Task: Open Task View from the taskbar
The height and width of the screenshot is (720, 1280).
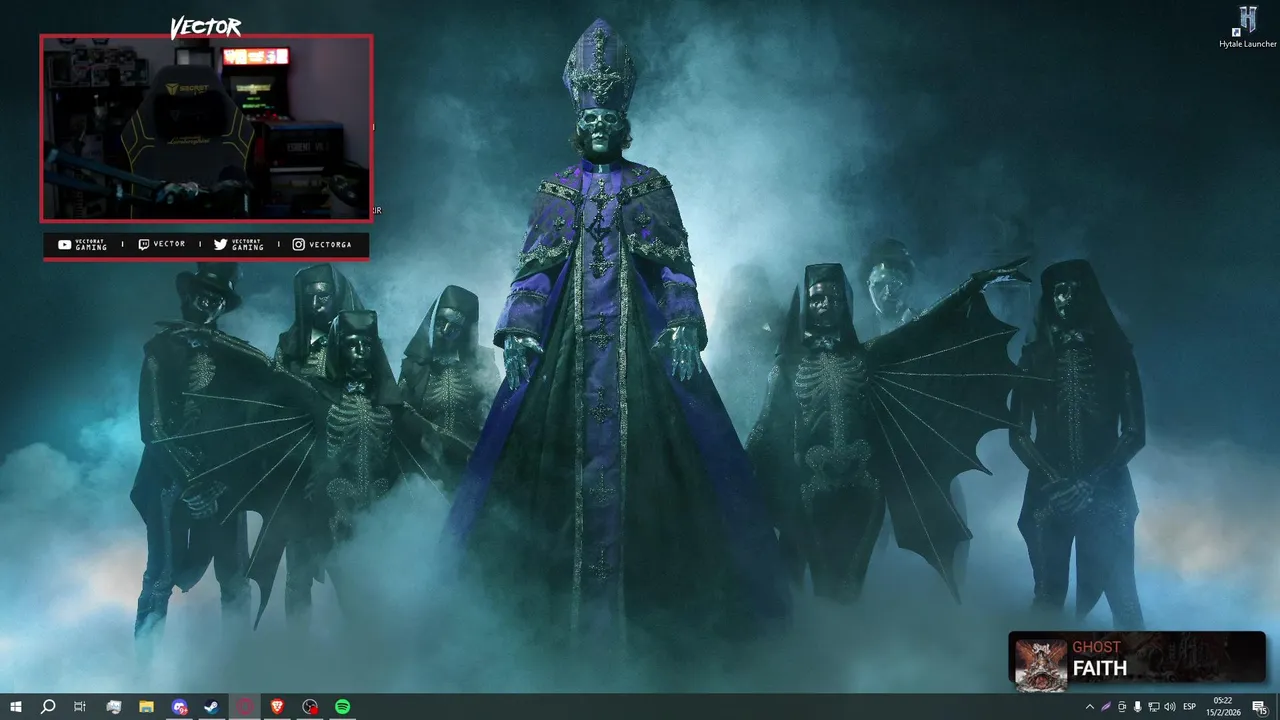Action: pyautogui.click(x=80, y=707)
